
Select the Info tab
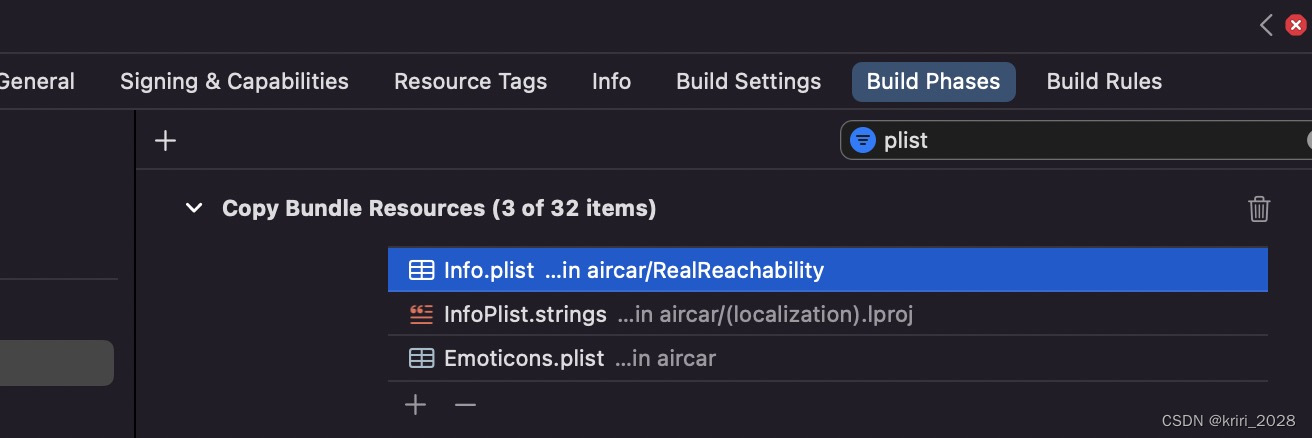pos(612,82)
